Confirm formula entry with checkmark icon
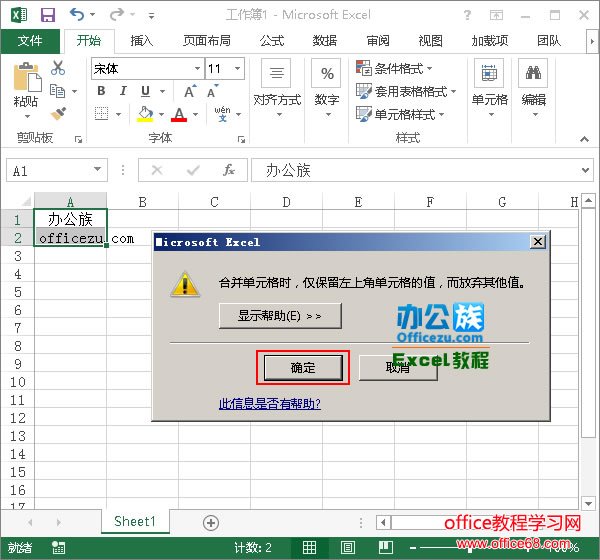Viewport: 600px width, 560px height. click(x=193, y=170)
